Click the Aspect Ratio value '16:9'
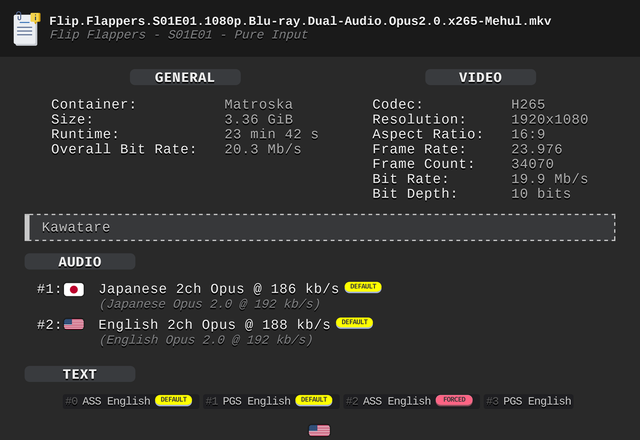 (x=528, y=134)
